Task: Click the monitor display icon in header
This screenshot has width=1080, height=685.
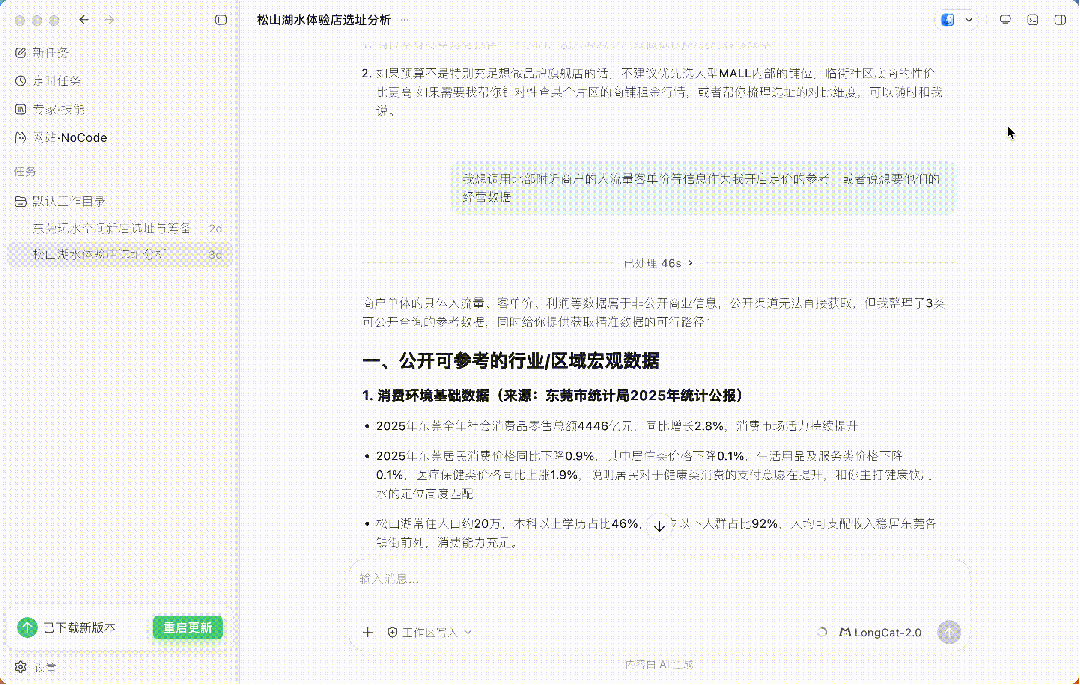Action: point(1006,20)
